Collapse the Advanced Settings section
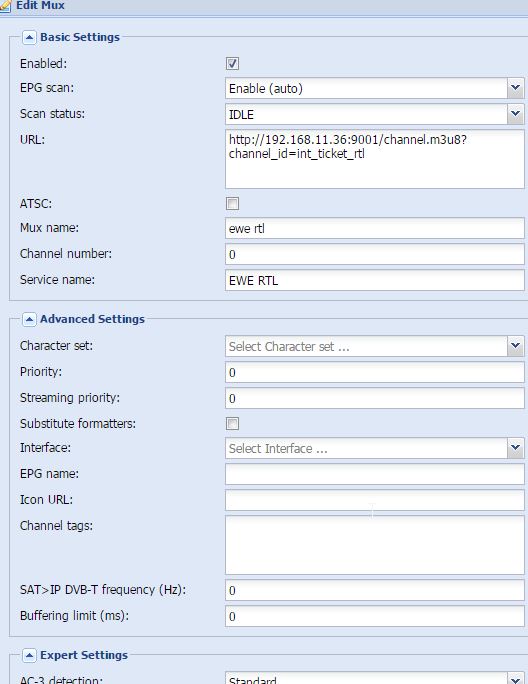This screenshot has width=528, height=684. click(29, 319)
